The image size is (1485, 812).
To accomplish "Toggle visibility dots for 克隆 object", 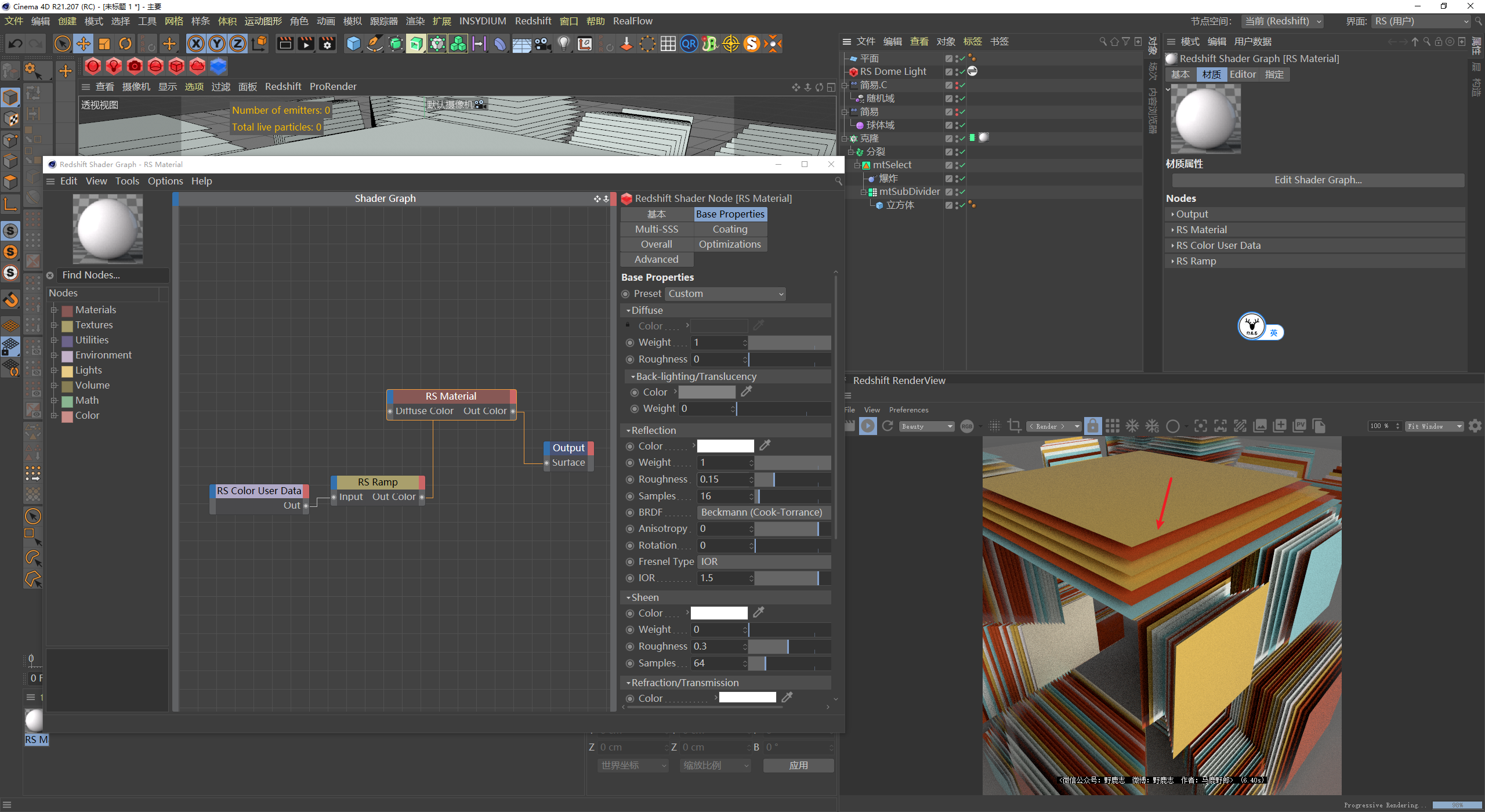I will [955, 139].
